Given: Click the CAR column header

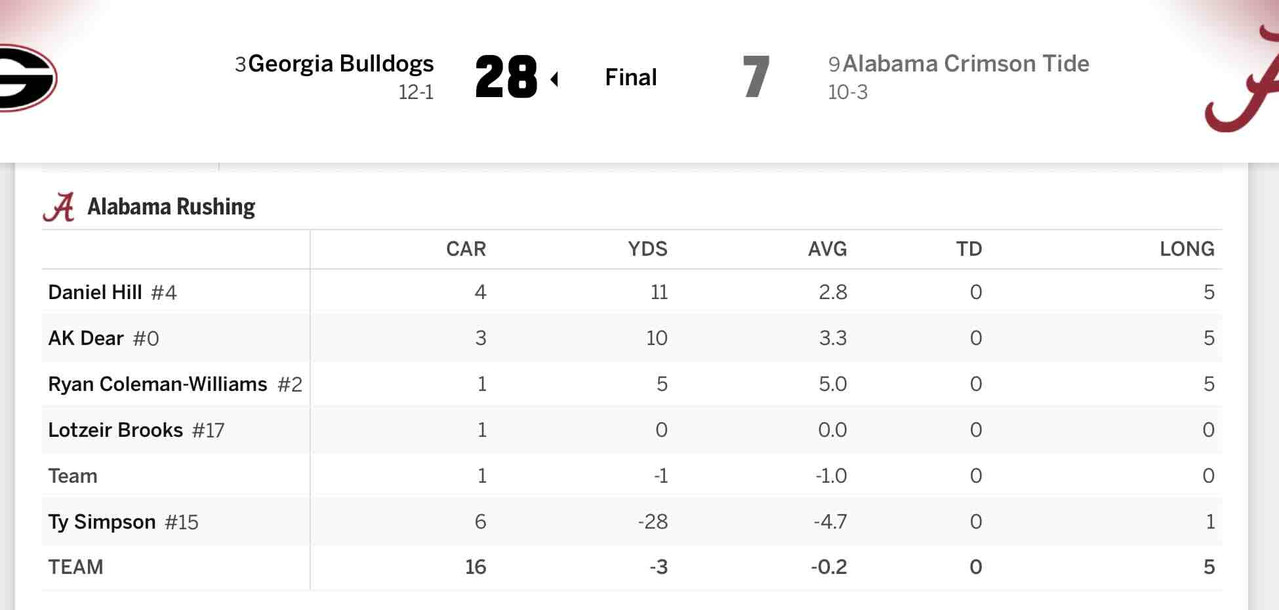Looking at the screenshot, I should click(x=466, y=249).
